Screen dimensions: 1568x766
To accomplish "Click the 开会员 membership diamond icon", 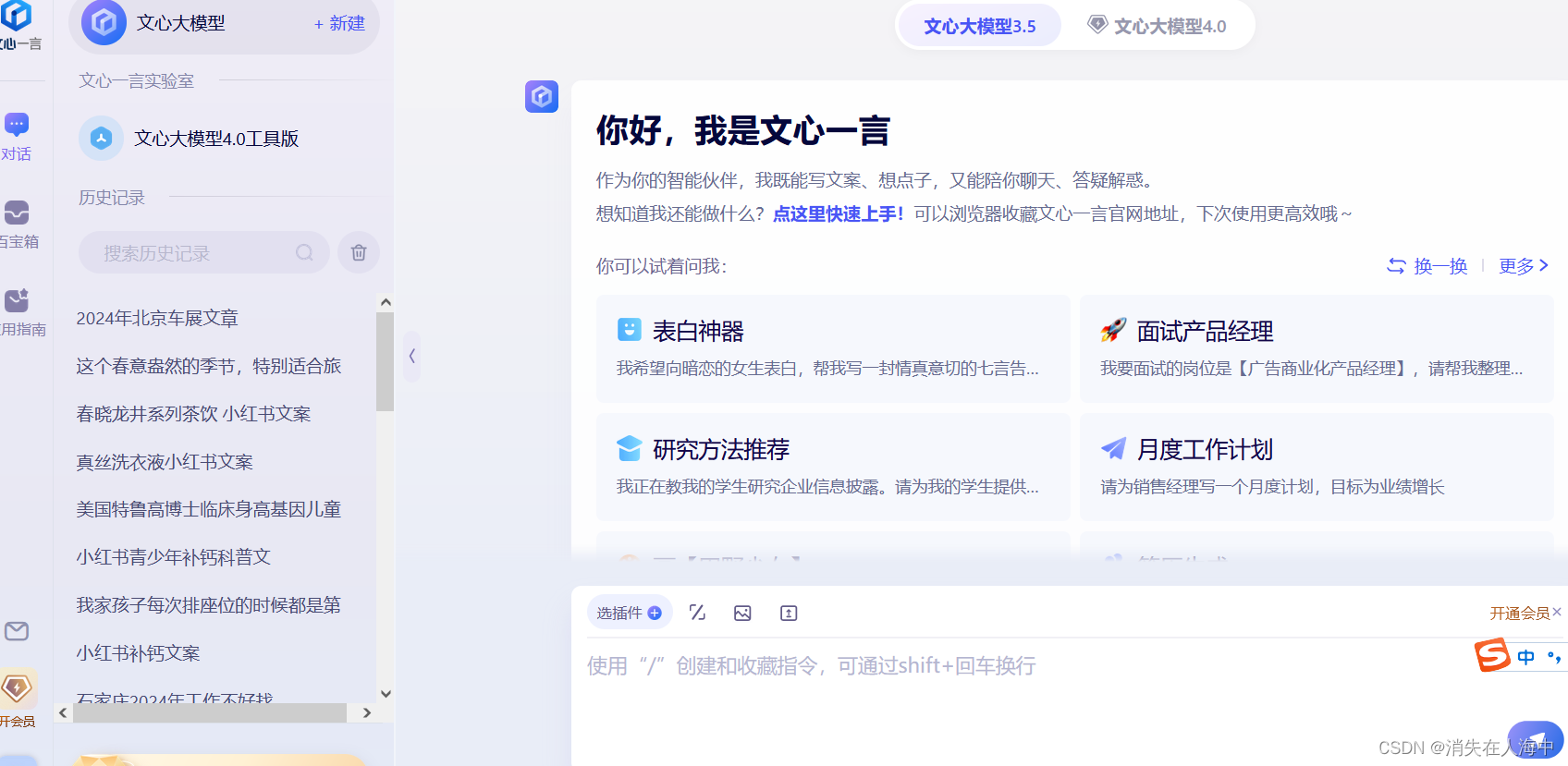I will point(17,688).
